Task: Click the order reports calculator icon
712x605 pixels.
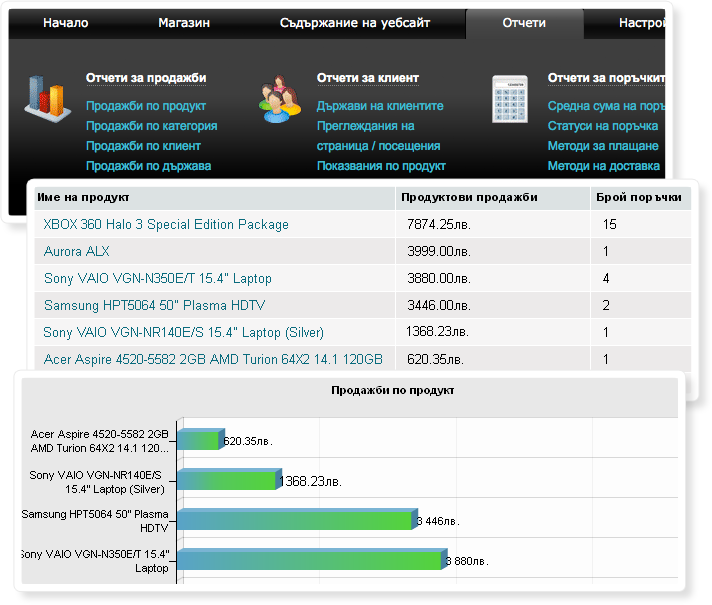Action: click(510, 100)
